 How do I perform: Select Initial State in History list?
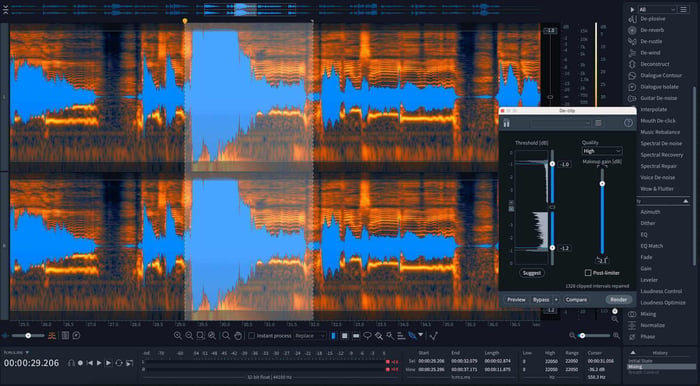click(640, 361)
